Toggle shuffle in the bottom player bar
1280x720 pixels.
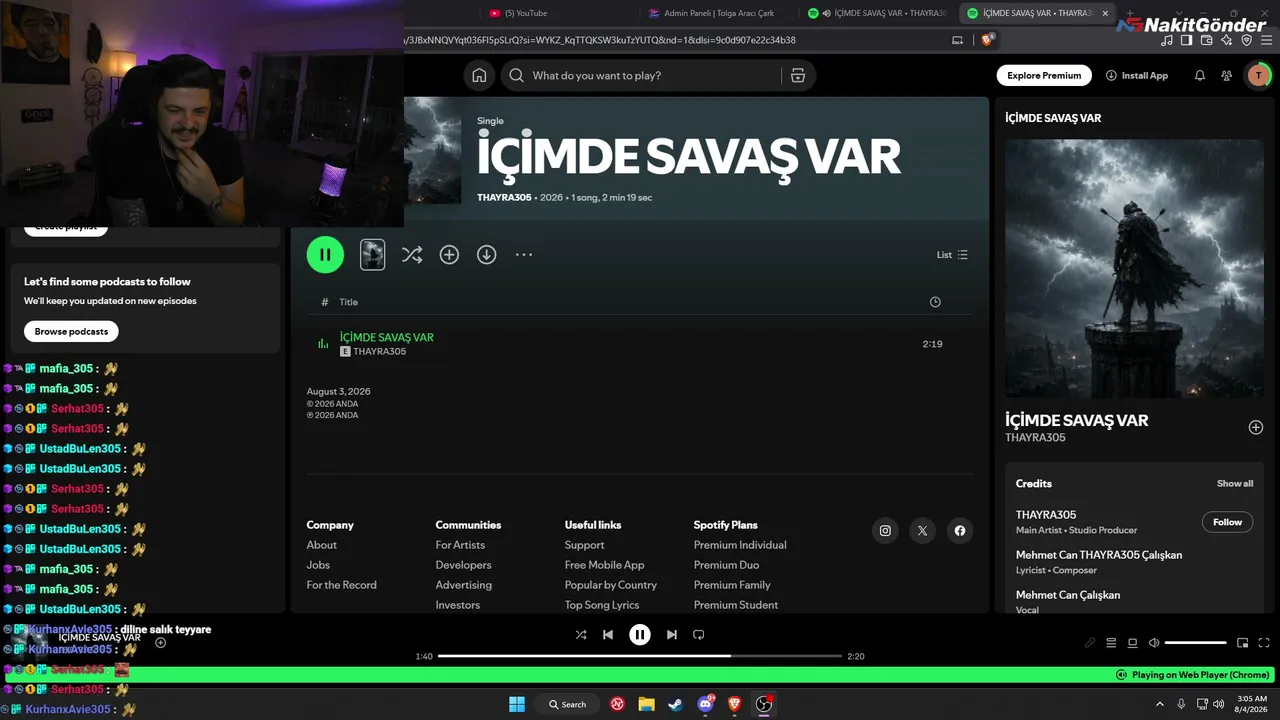581,634
